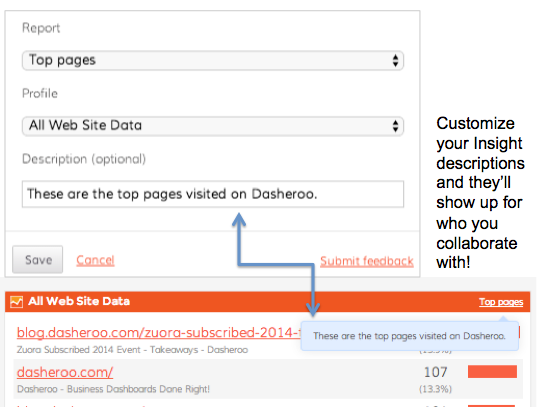Click 'Dasheroo - Business Dashboards Done Right!' subtitle
543x411 pixels.
[x=113, y=389]
